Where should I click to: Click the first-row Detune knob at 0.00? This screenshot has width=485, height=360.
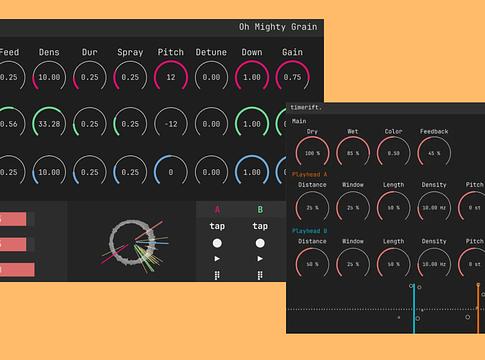point(211,77)
